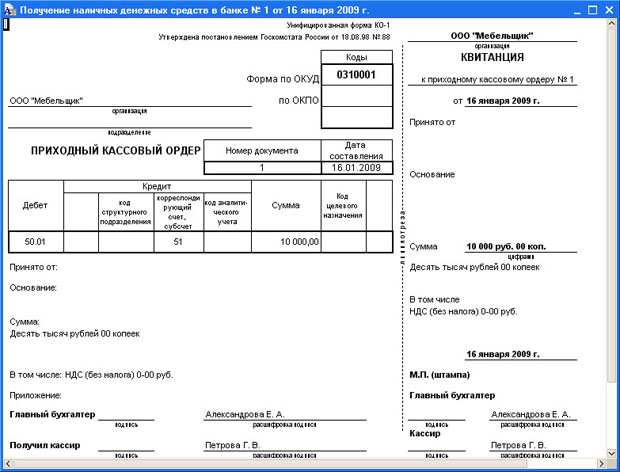The height and width of the screenshot is (472, 620).
Task: Click 'Александрова Е. А.' name in the receipt
Action: coord(531,414)
